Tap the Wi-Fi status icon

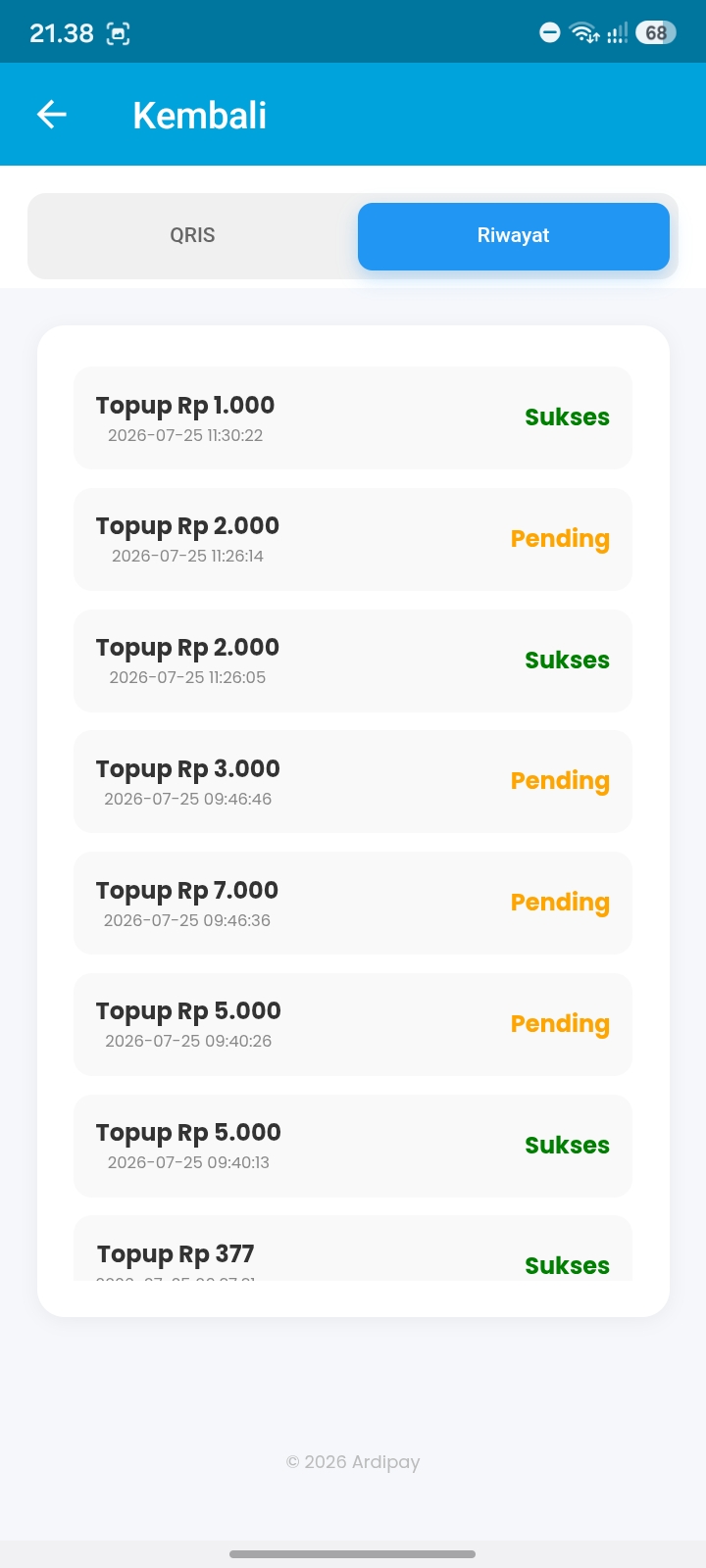pos(584,32)
